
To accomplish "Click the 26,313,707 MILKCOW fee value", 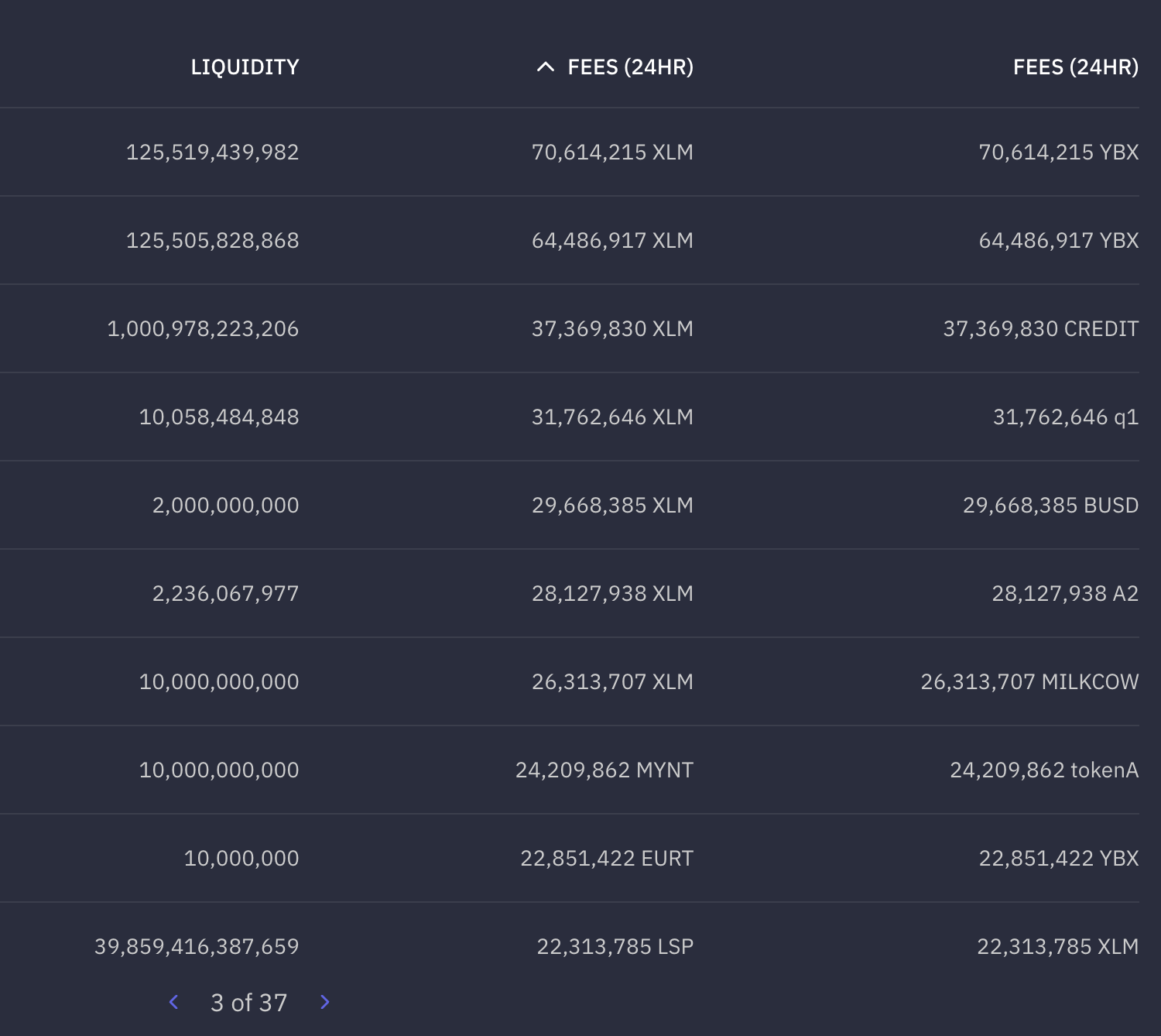I will (1029, 681).
